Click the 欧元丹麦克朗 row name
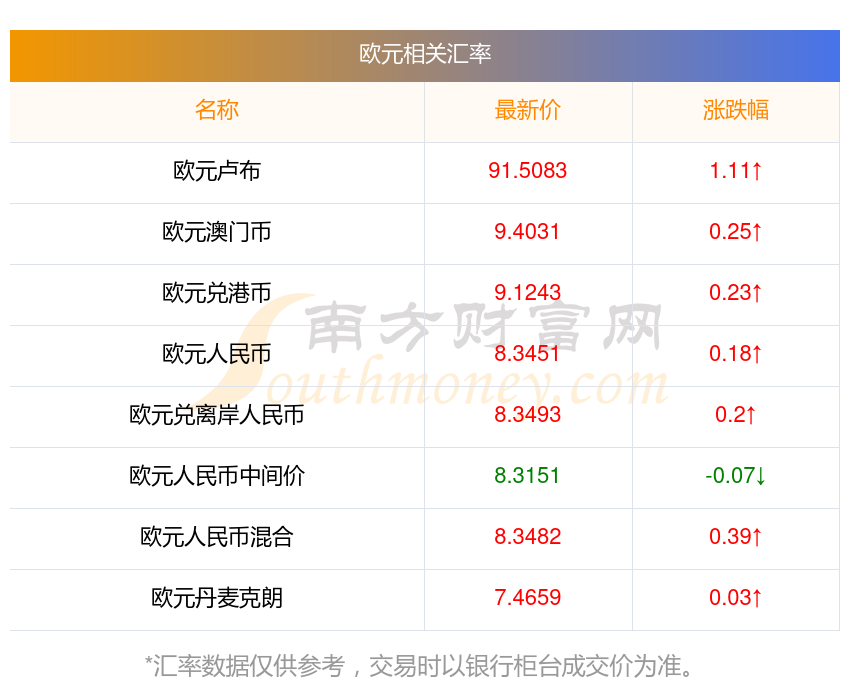 click(217, 598)
